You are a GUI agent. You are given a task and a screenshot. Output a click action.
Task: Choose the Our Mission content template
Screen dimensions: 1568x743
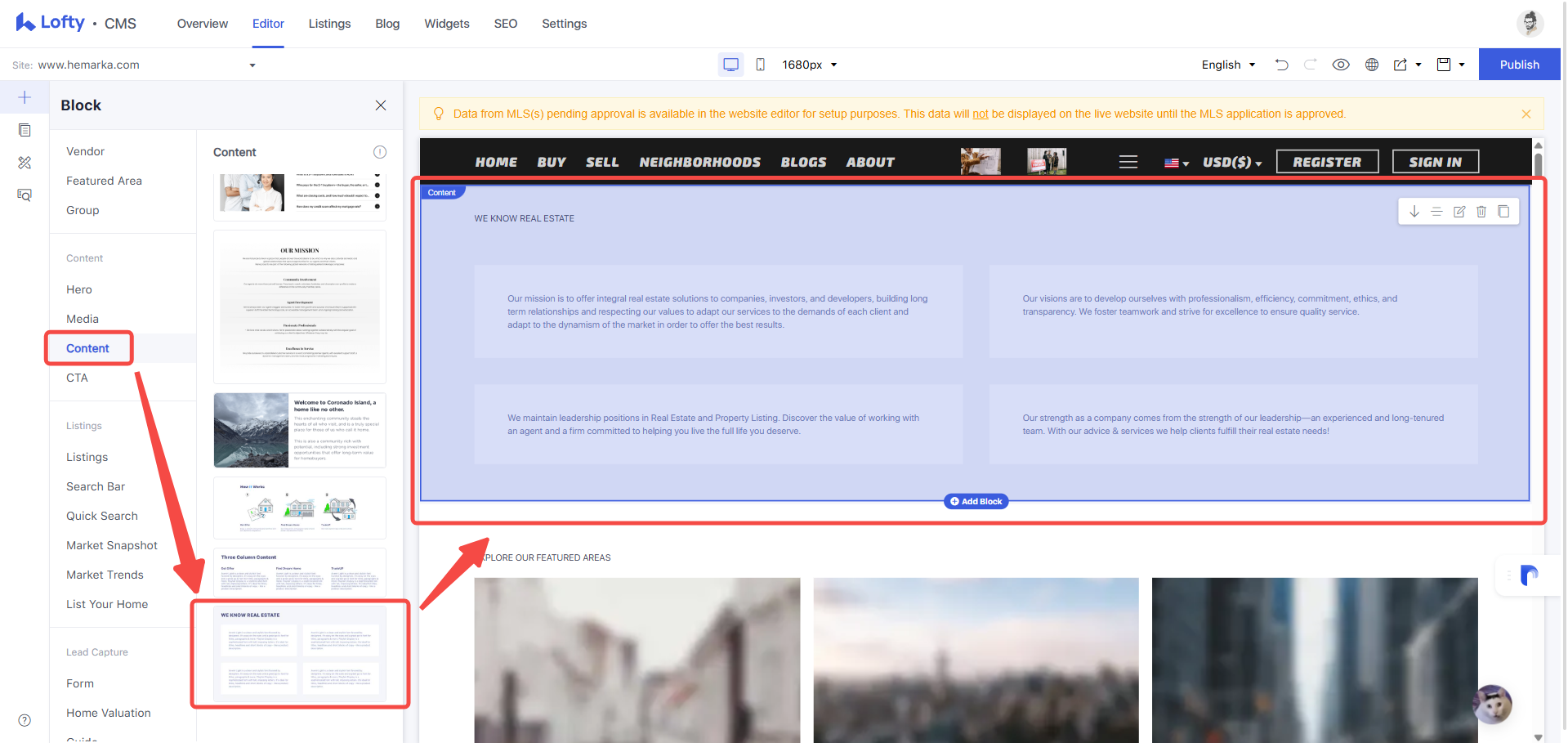(300, 307)
